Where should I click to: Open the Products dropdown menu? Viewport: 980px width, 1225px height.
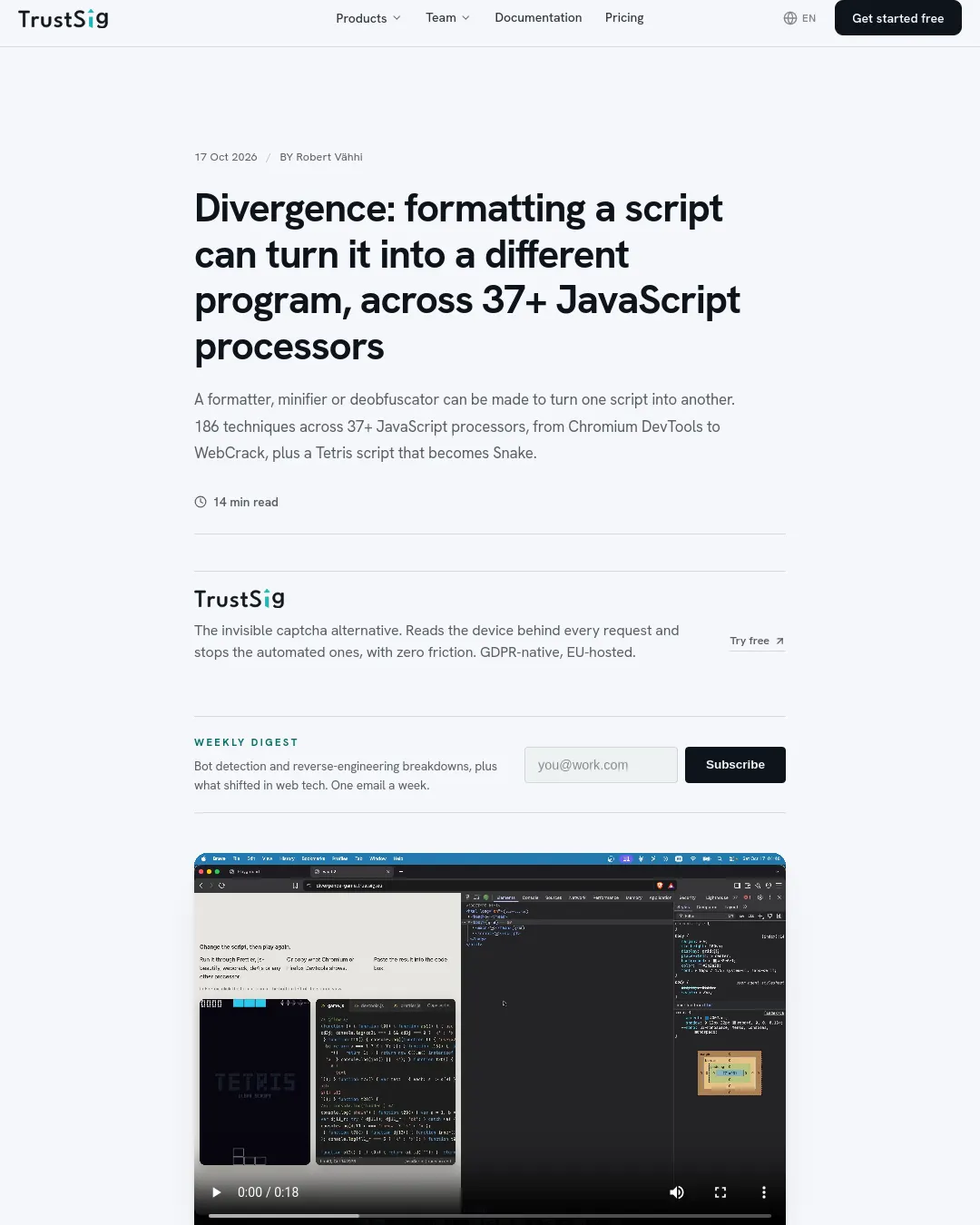(x=368, y=18)
